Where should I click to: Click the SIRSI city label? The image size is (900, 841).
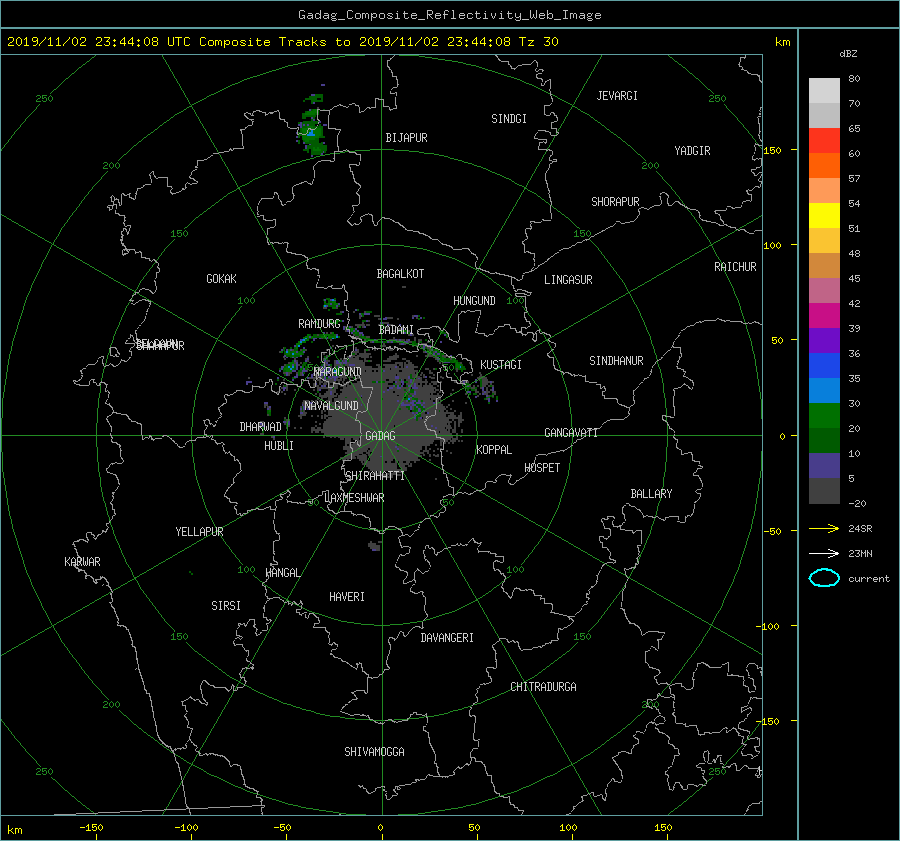(226, 606)
